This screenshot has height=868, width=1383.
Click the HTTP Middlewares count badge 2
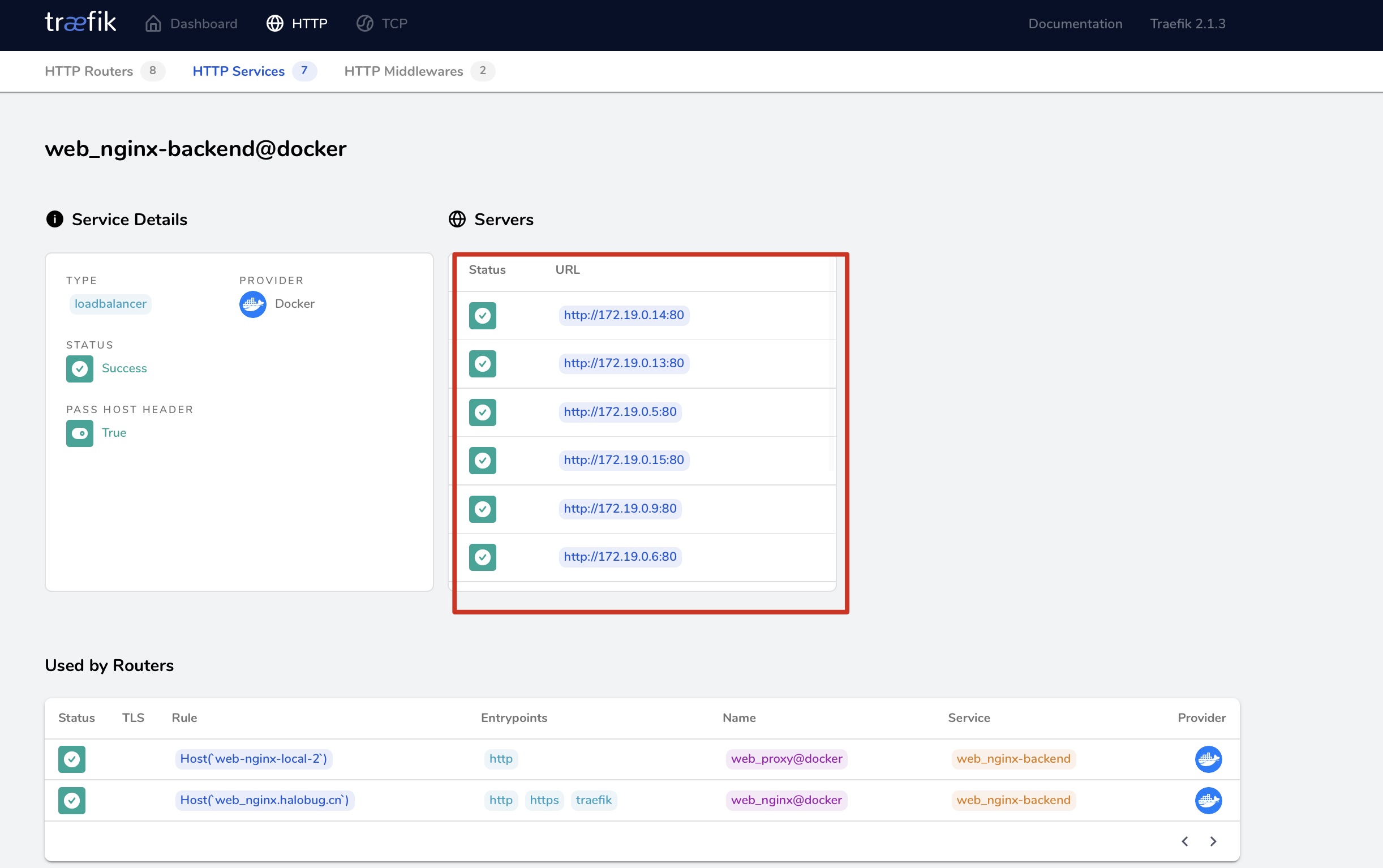coord(483,71)
